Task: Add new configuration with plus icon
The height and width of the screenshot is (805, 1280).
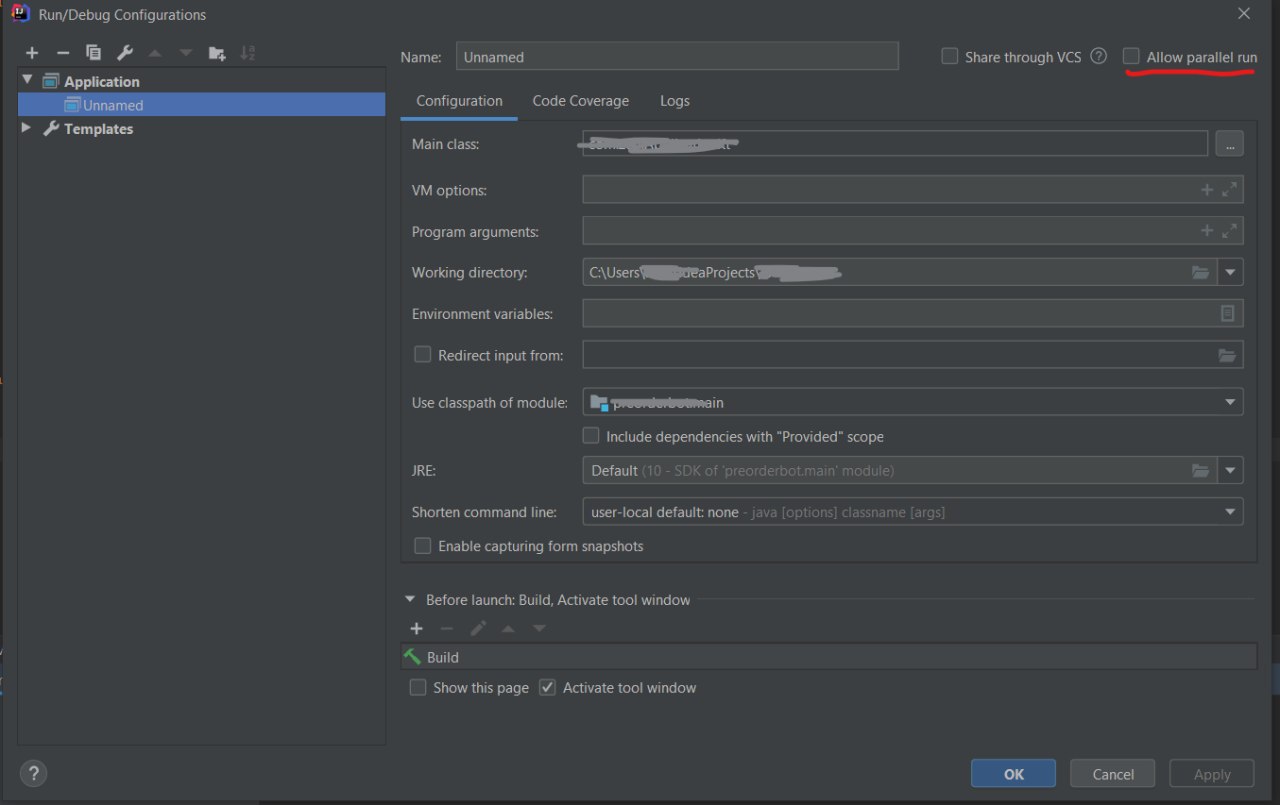Action: 32,53
